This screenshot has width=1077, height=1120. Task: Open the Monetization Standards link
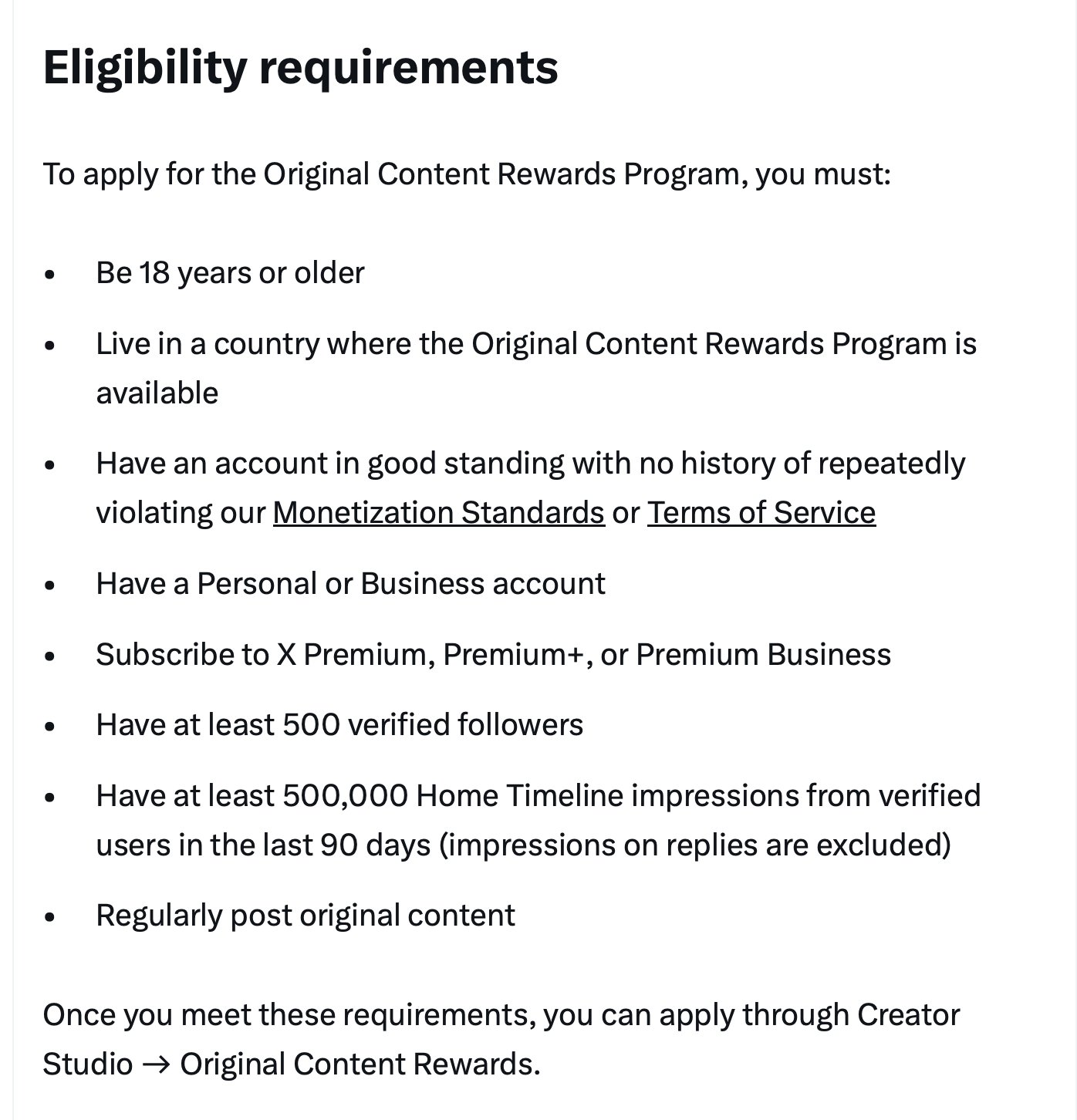click(x=438, y=513)
